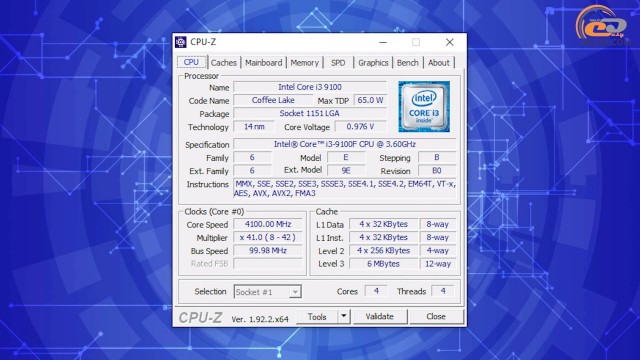Open the Caches tab
640x360 pixels.
pos(223,63)
